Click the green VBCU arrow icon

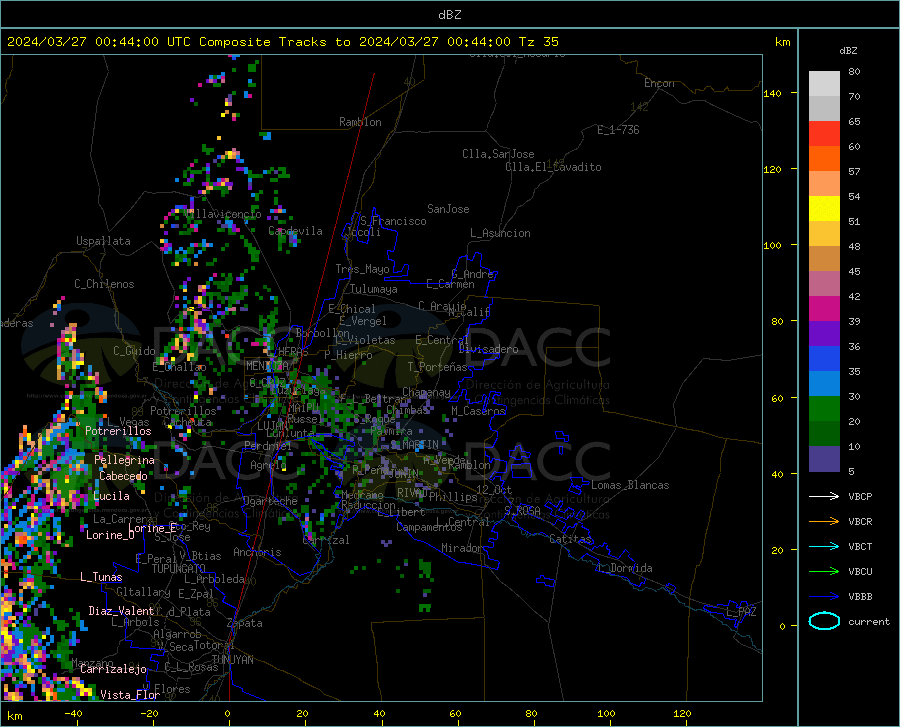point(824,571)
